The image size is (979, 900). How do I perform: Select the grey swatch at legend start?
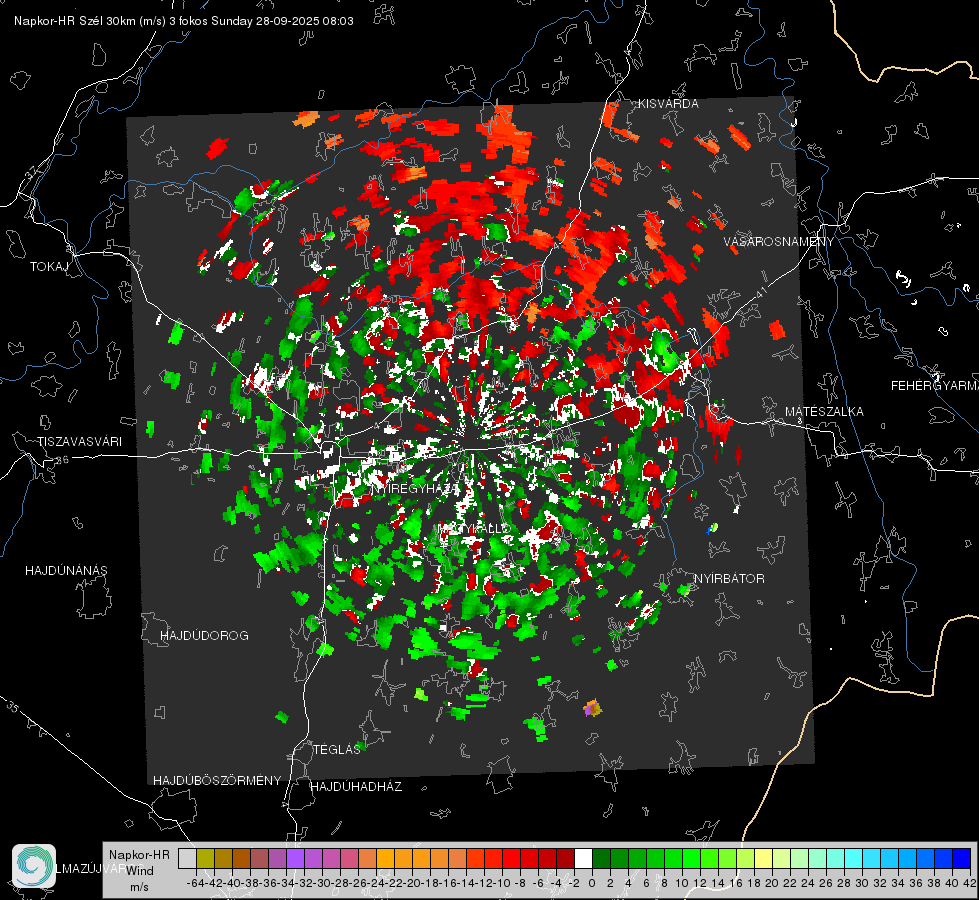[x=187, y=858]
